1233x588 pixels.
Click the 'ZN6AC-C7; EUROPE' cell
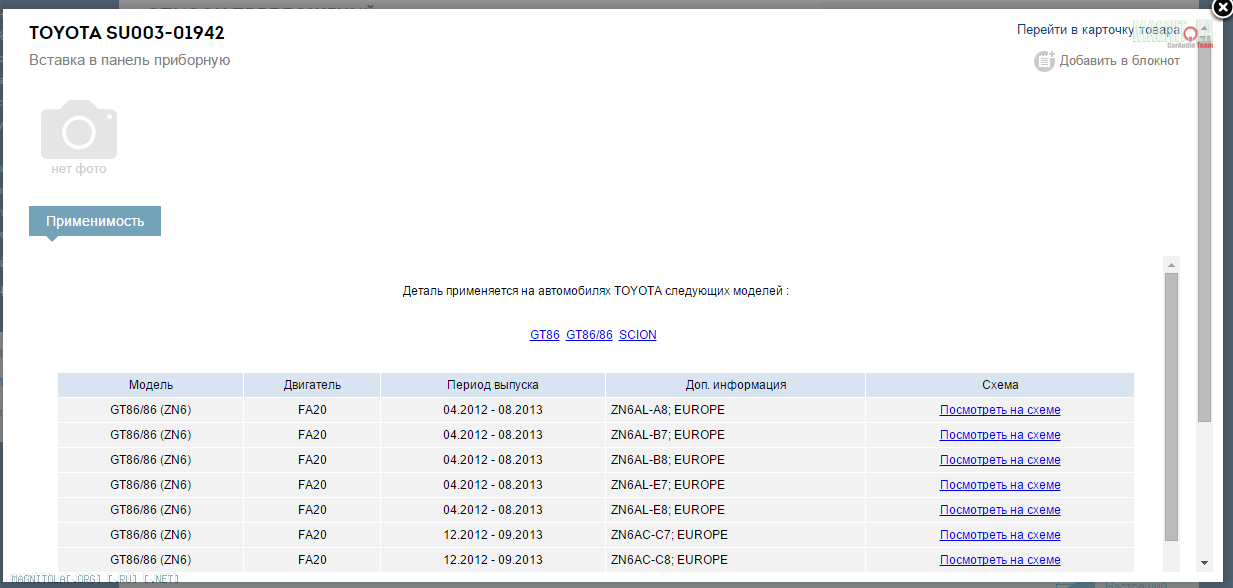[735, 535]
